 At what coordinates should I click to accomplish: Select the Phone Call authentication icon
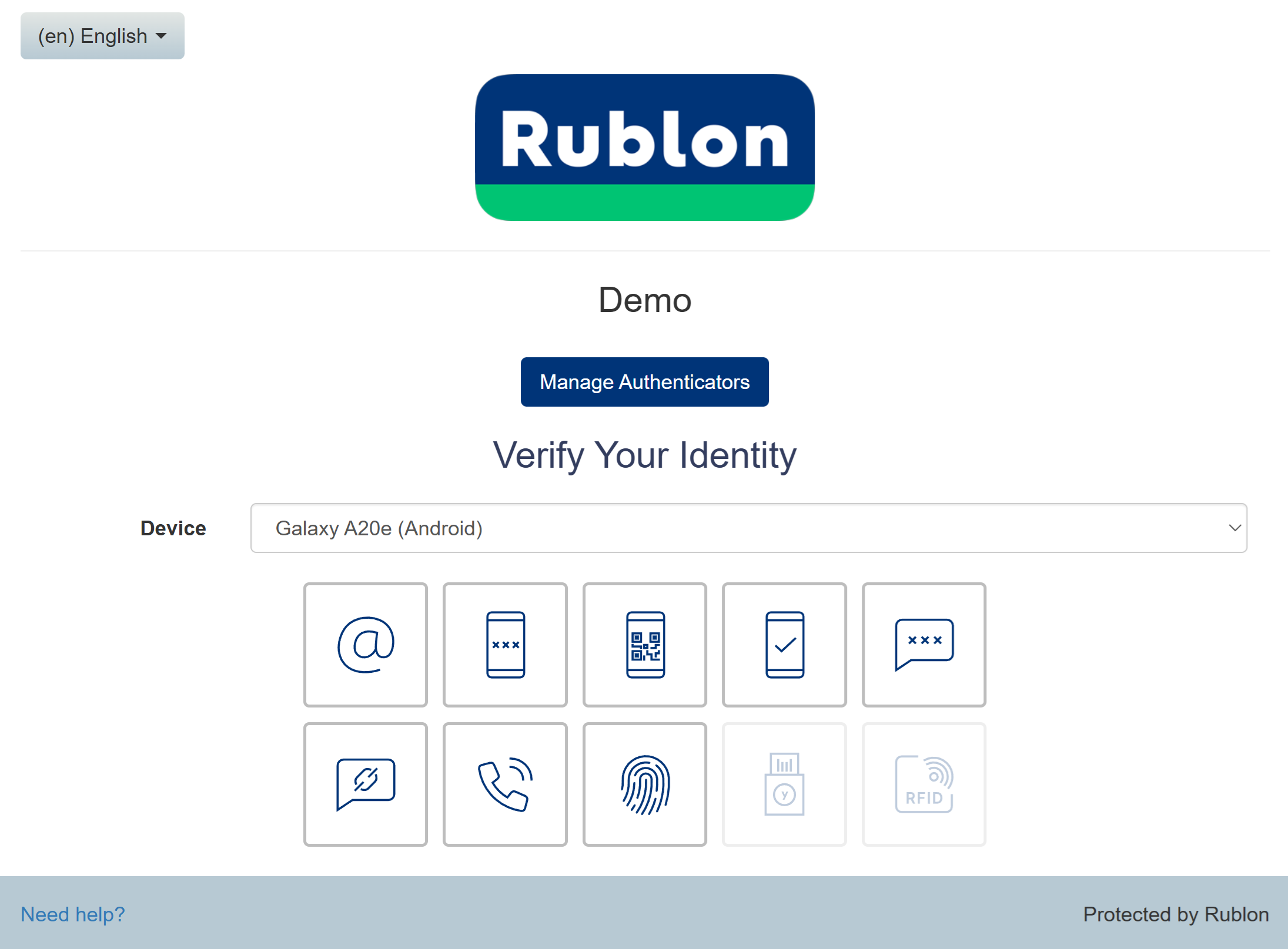point(505,784)
